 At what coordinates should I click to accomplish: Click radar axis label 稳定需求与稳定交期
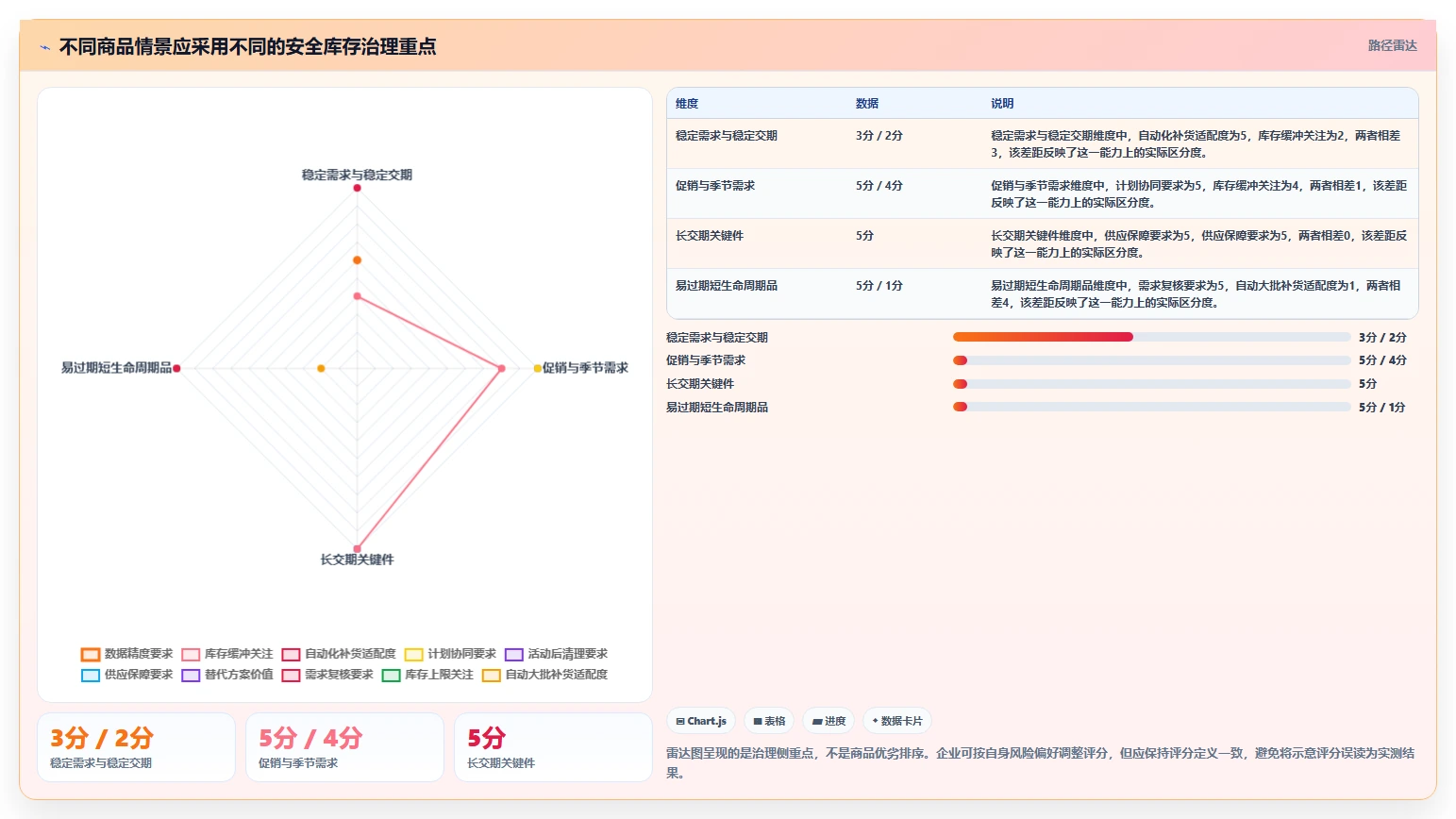[357, 175]
